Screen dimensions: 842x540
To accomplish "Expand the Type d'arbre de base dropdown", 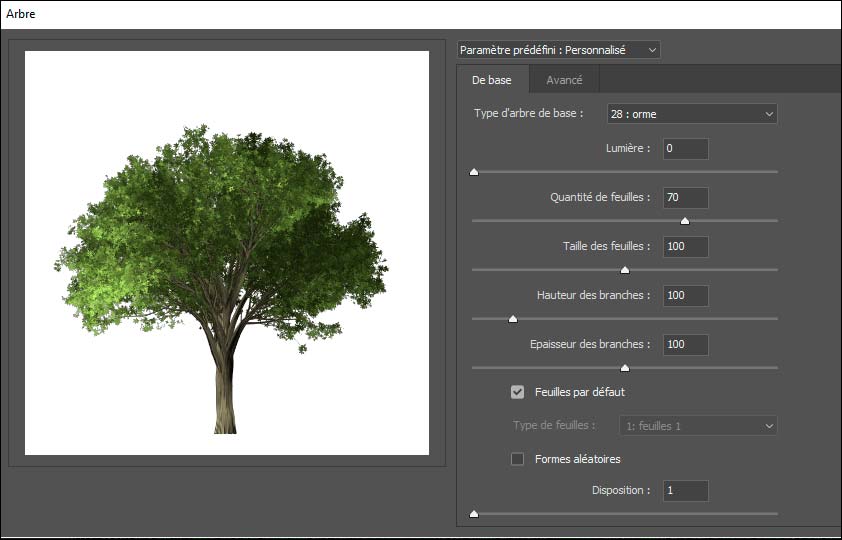I will [691, 114].
